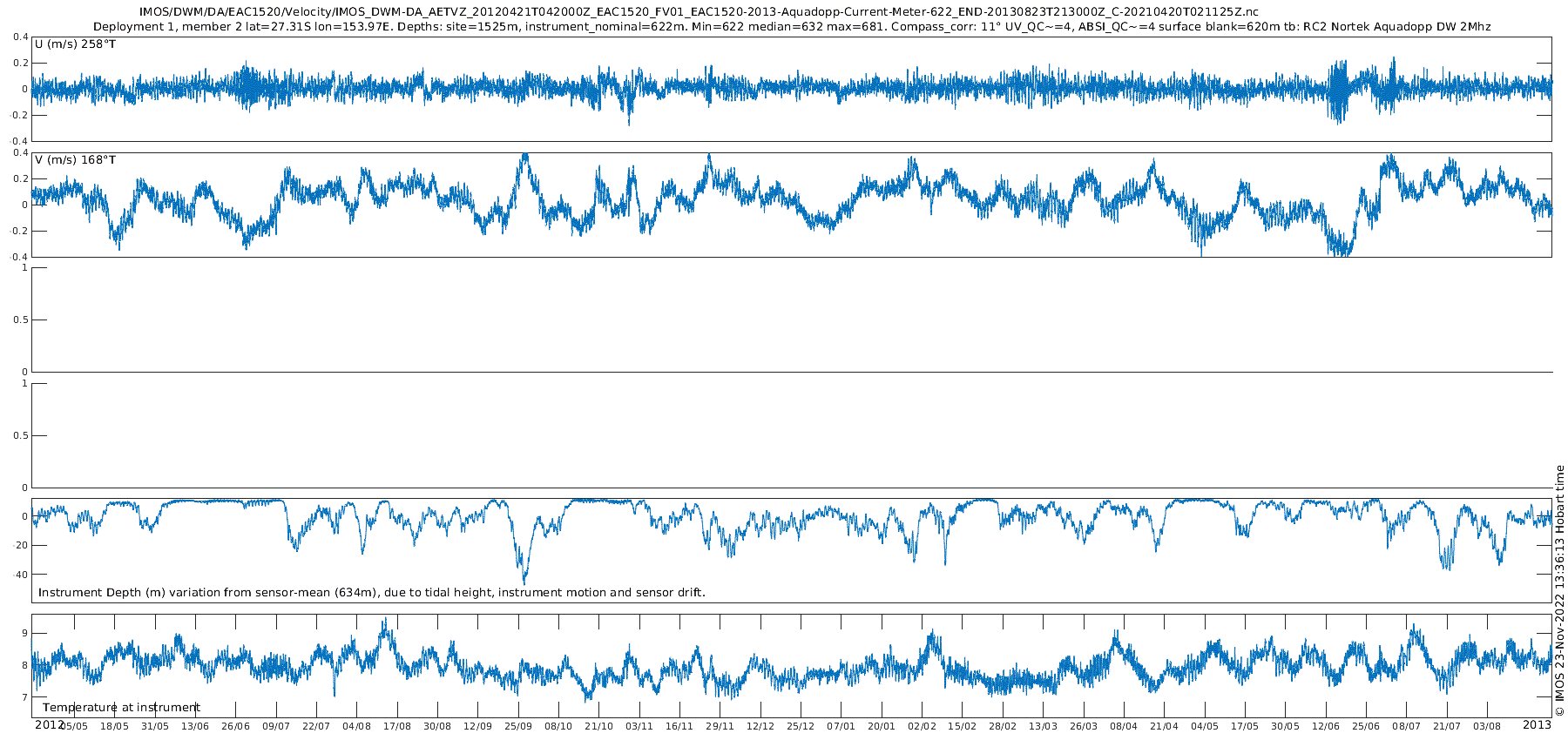The image size is (1568, 740).
Task: Click the '9' tick on temperature axis
Action: tap(24, 633)
